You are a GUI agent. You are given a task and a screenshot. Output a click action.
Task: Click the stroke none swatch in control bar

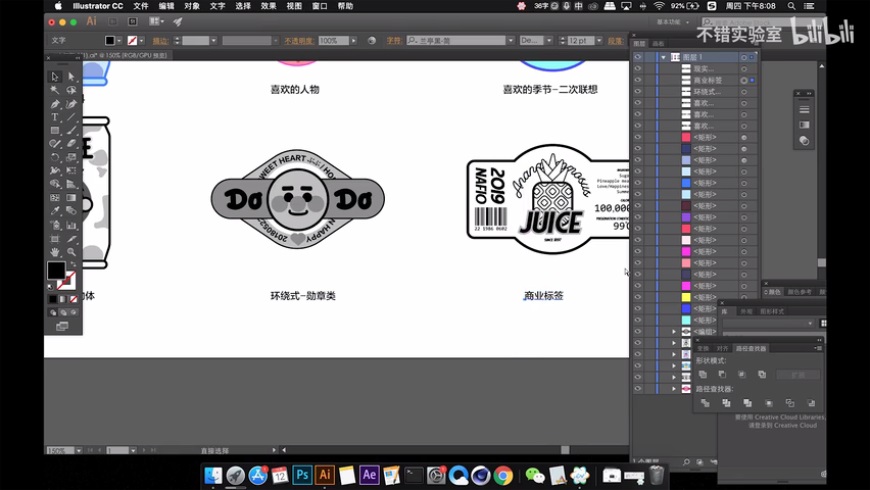click(x=132, y=41)
